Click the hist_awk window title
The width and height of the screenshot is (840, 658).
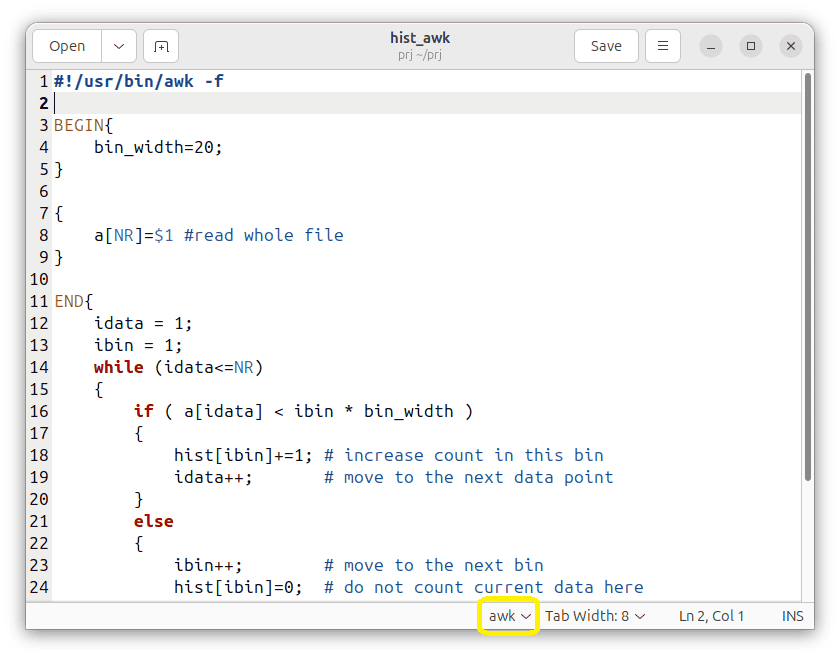pyautogui.click(x=419, y=39)
